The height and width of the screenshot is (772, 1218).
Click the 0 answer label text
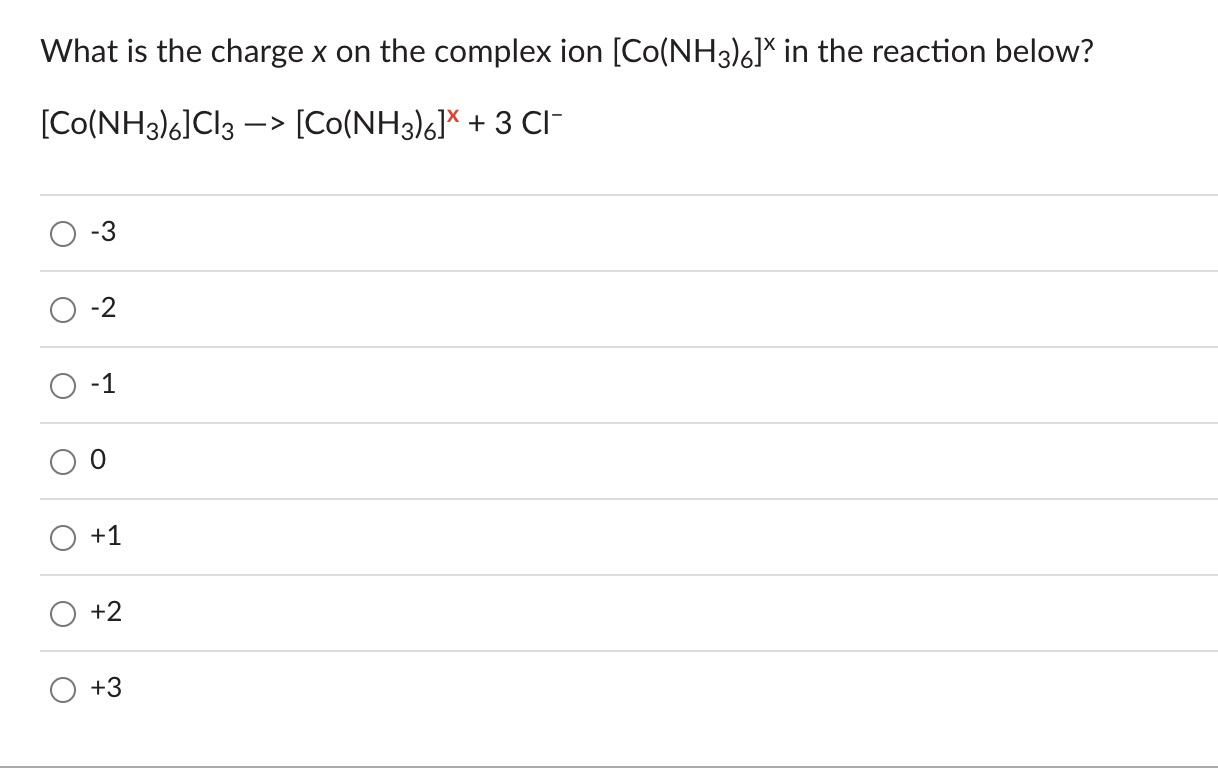99,460
